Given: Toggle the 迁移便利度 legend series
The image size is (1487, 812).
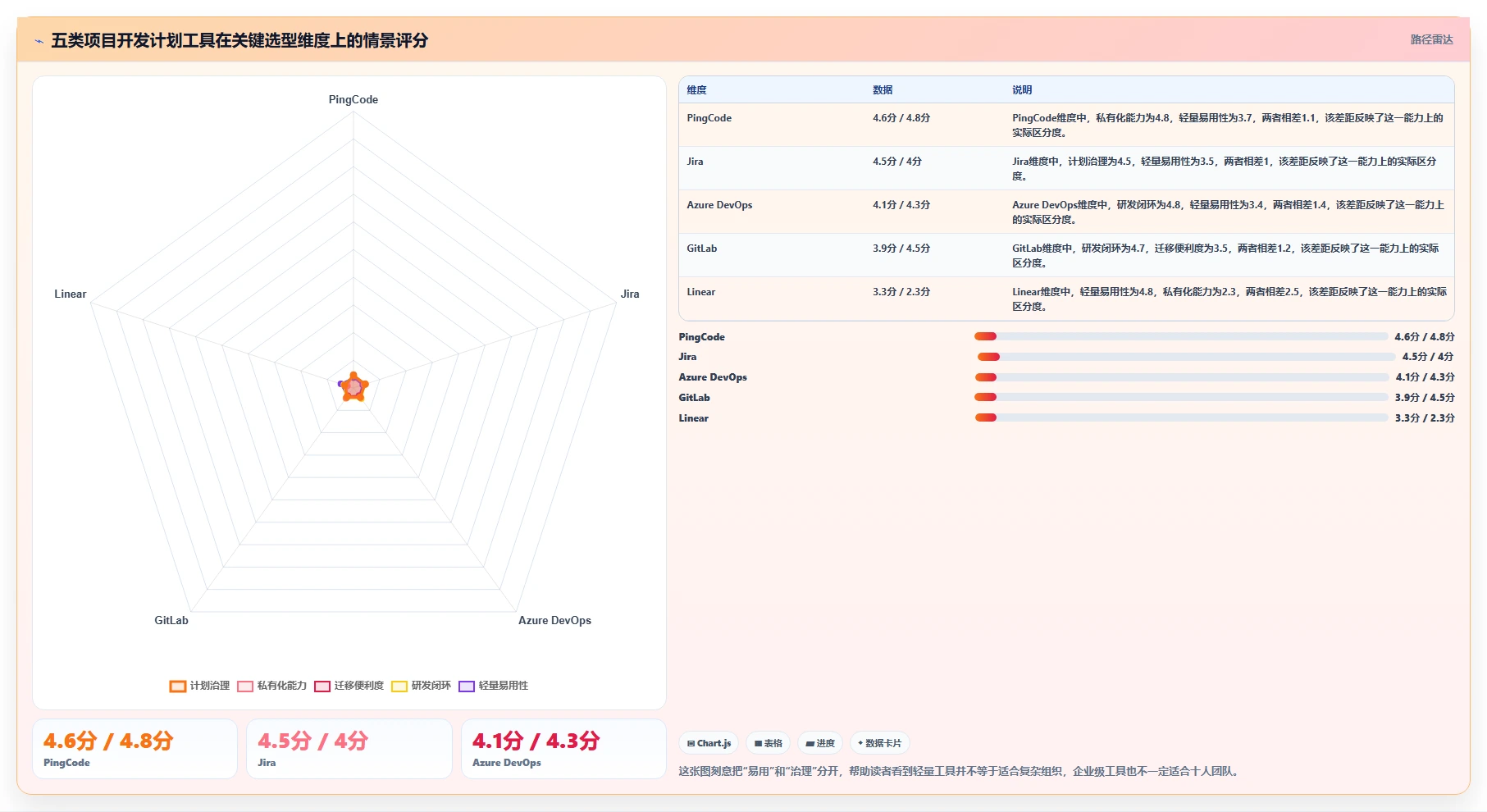Looking at the screenshot, I should pyautogui.click(x=349, y=686).
